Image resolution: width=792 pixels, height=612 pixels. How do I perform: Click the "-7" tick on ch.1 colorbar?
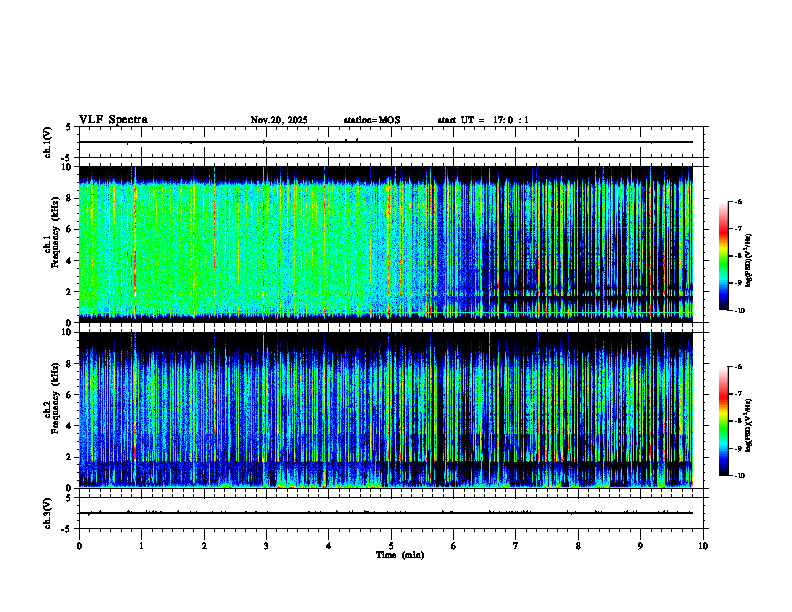[x=738, y=229]
